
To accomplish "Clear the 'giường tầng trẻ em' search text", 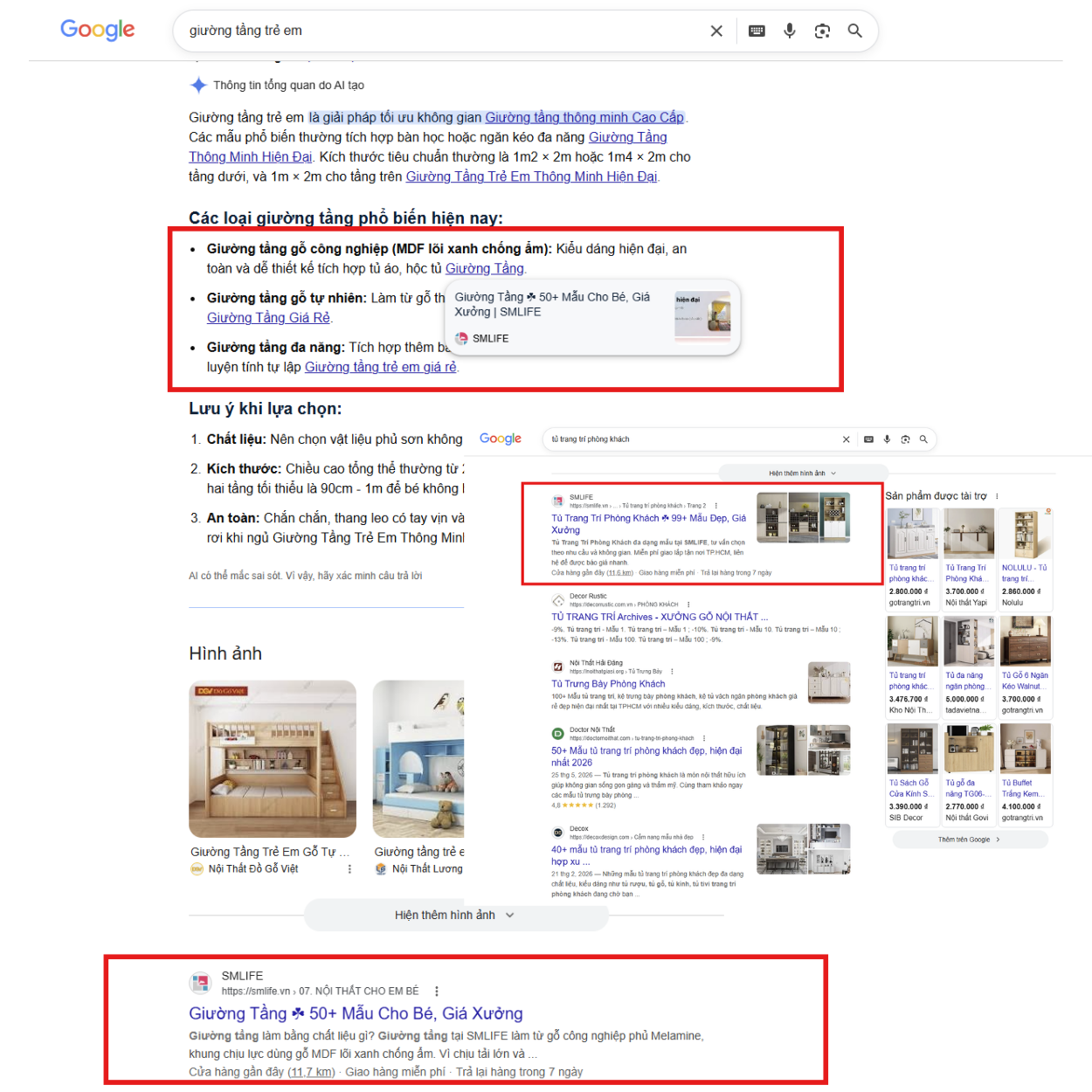I will tap(716, 31).
